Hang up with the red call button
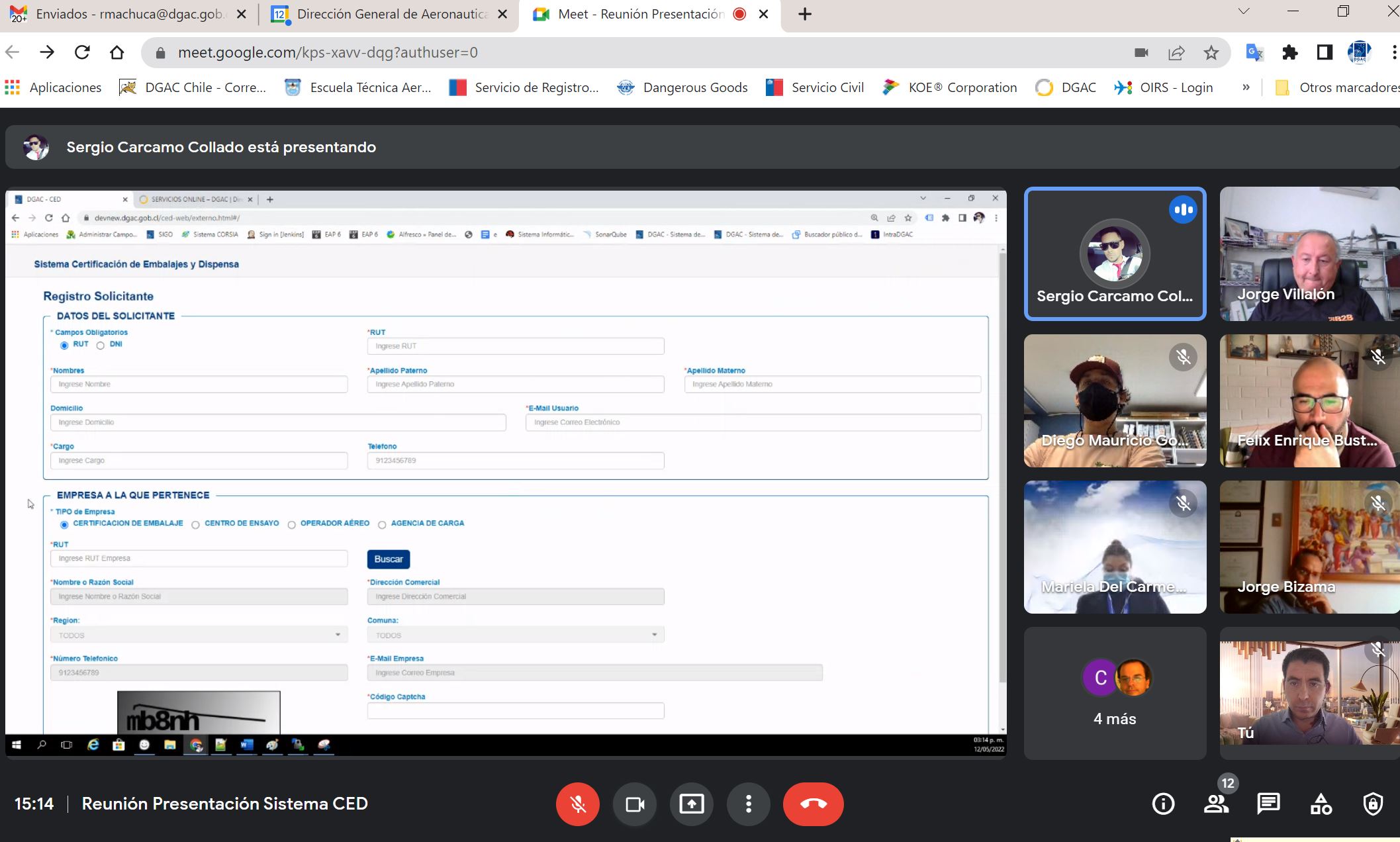The width and height of the screenshot is (1400, 842). [813, 804]
